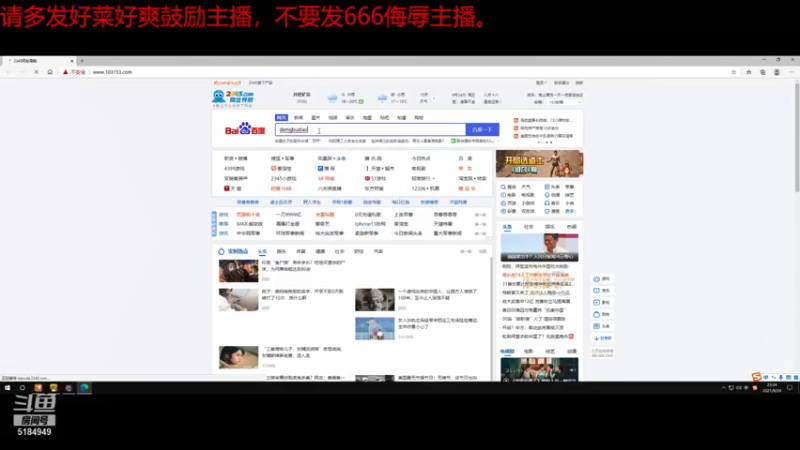
Task: Click the headline photo in right panel
Action: tap(539, 247)
